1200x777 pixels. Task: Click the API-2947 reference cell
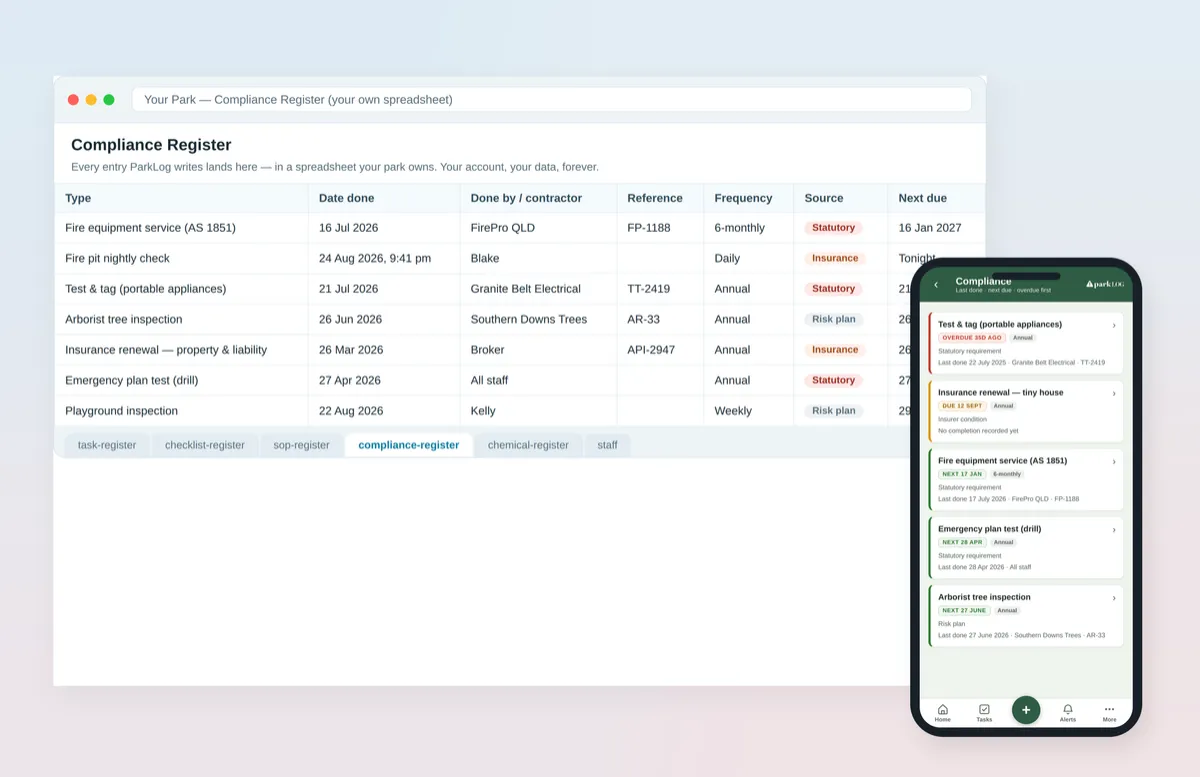coord(660,350)
